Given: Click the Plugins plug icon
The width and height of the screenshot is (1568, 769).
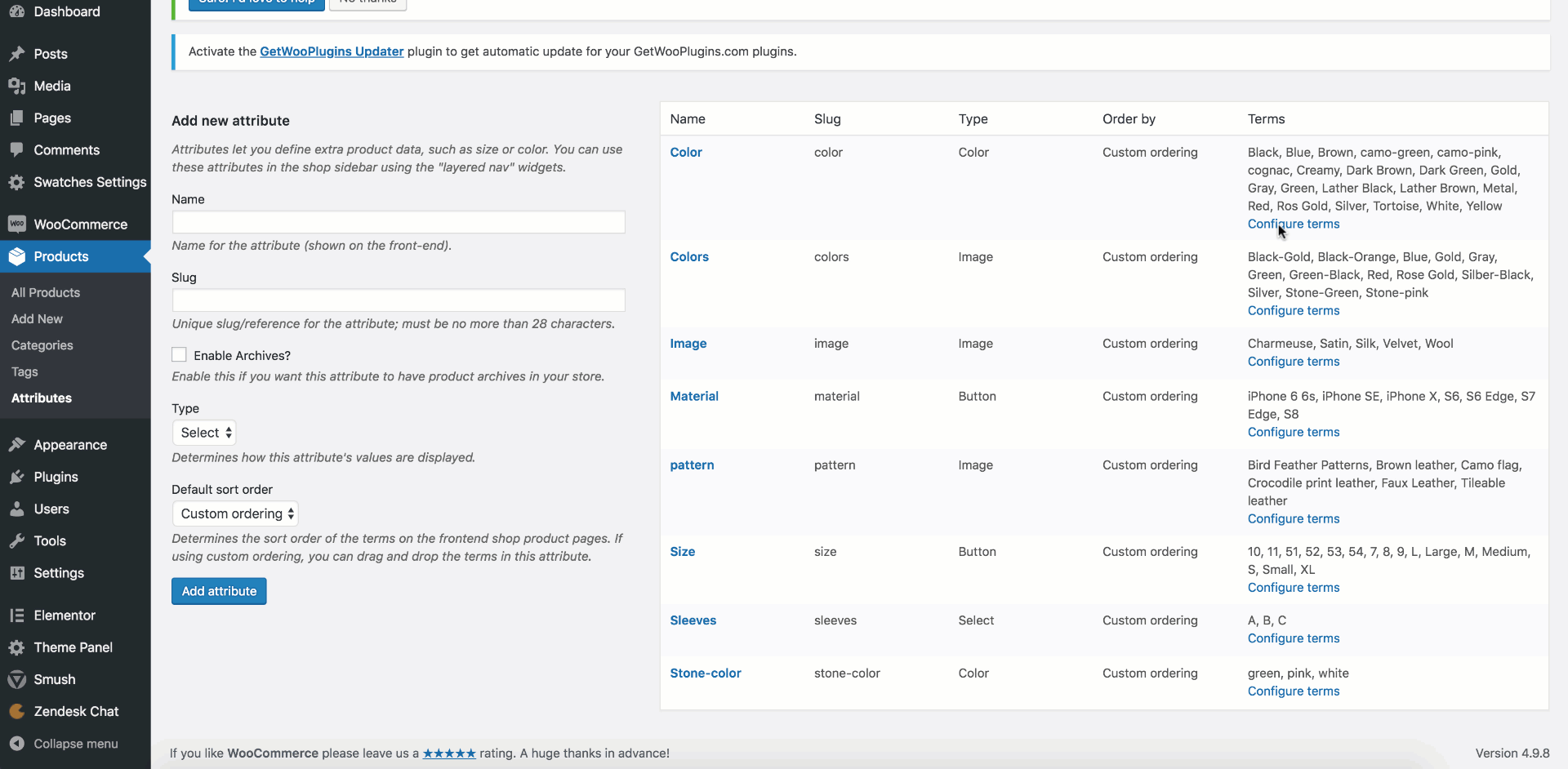Looking at the screenshot, I should pyautogui.click(x=16, y=477).
